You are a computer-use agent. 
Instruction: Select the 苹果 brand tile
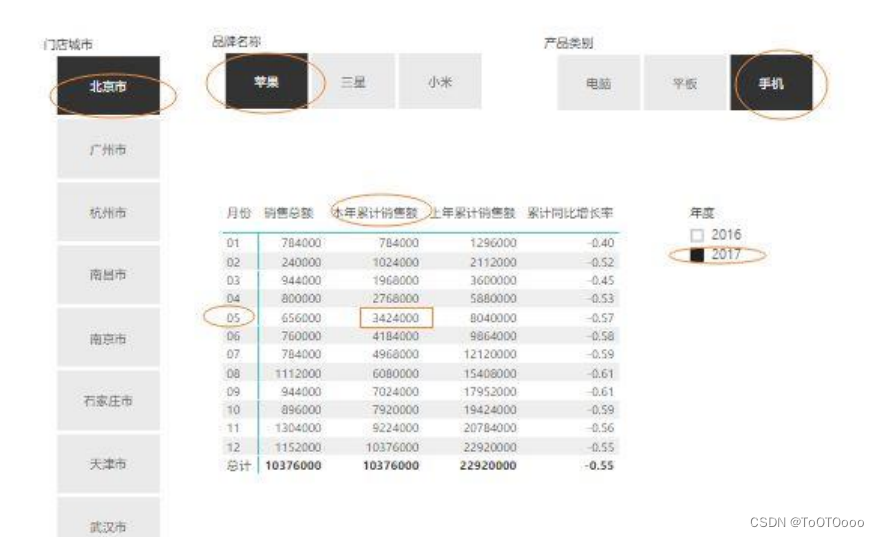click(x=266, y=81)
